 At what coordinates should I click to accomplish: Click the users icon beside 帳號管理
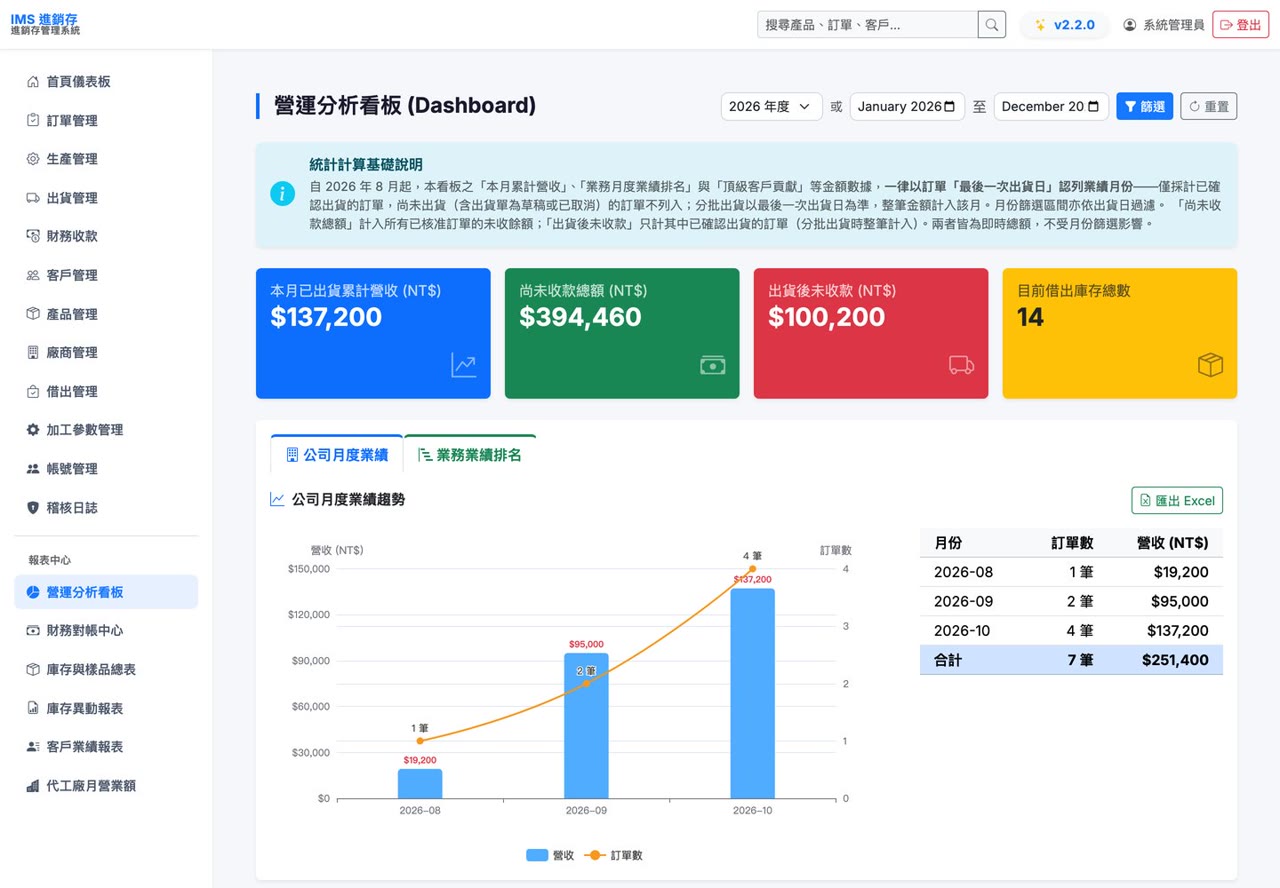point(33,468)
